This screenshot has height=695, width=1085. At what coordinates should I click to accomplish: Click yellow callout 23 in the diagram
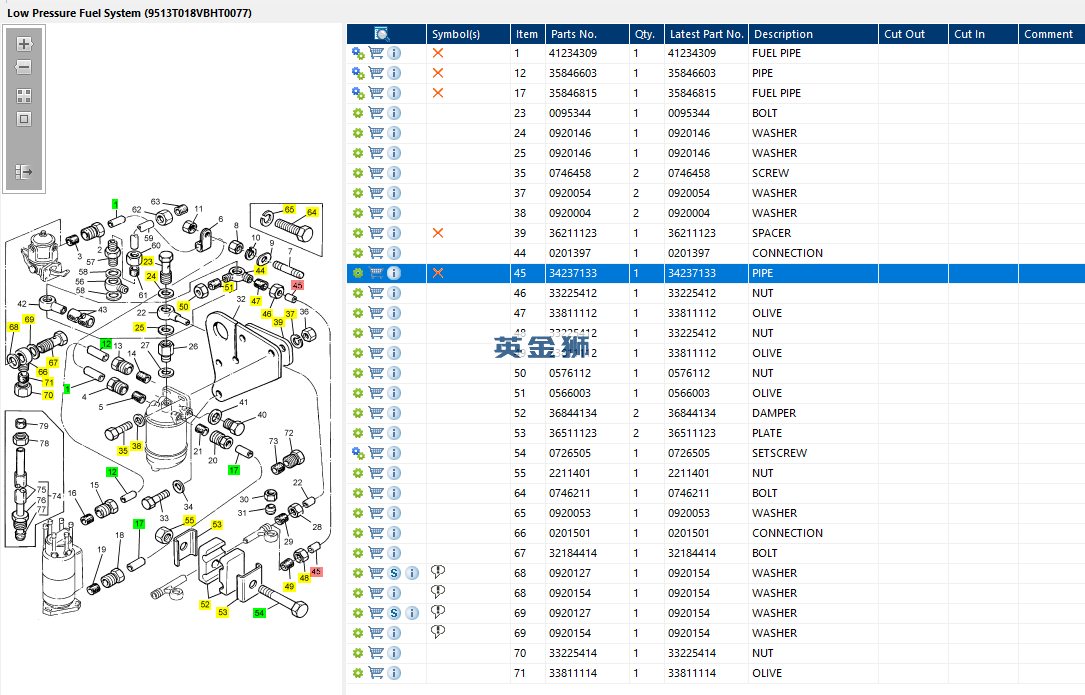pyautogui.click(x=147, y=261)
